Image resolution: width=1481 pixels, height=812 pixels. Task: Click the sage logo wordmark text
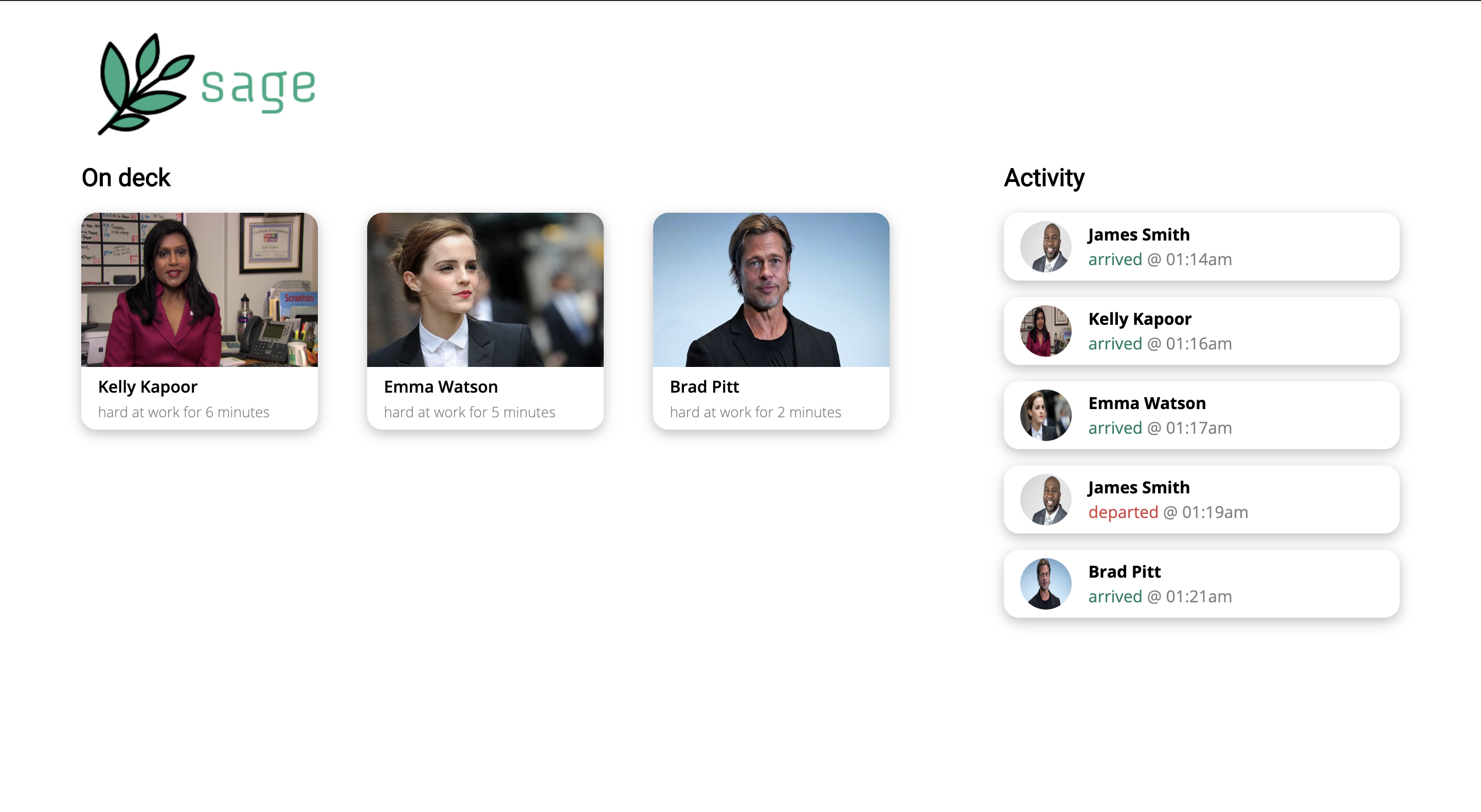[258, 87]
